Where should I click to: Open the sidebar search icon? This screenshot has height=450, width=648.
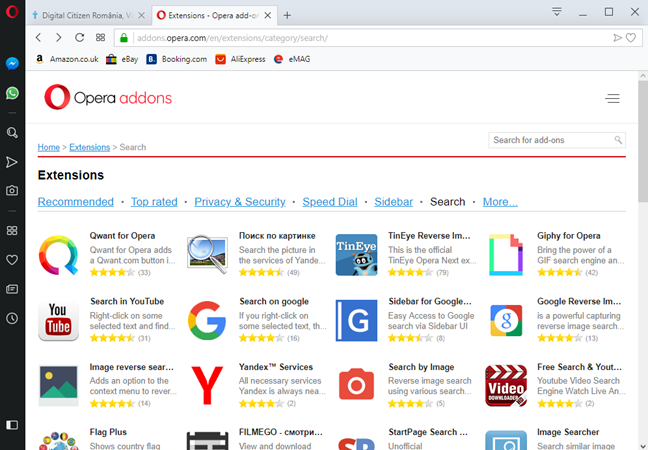coord(12,132)
